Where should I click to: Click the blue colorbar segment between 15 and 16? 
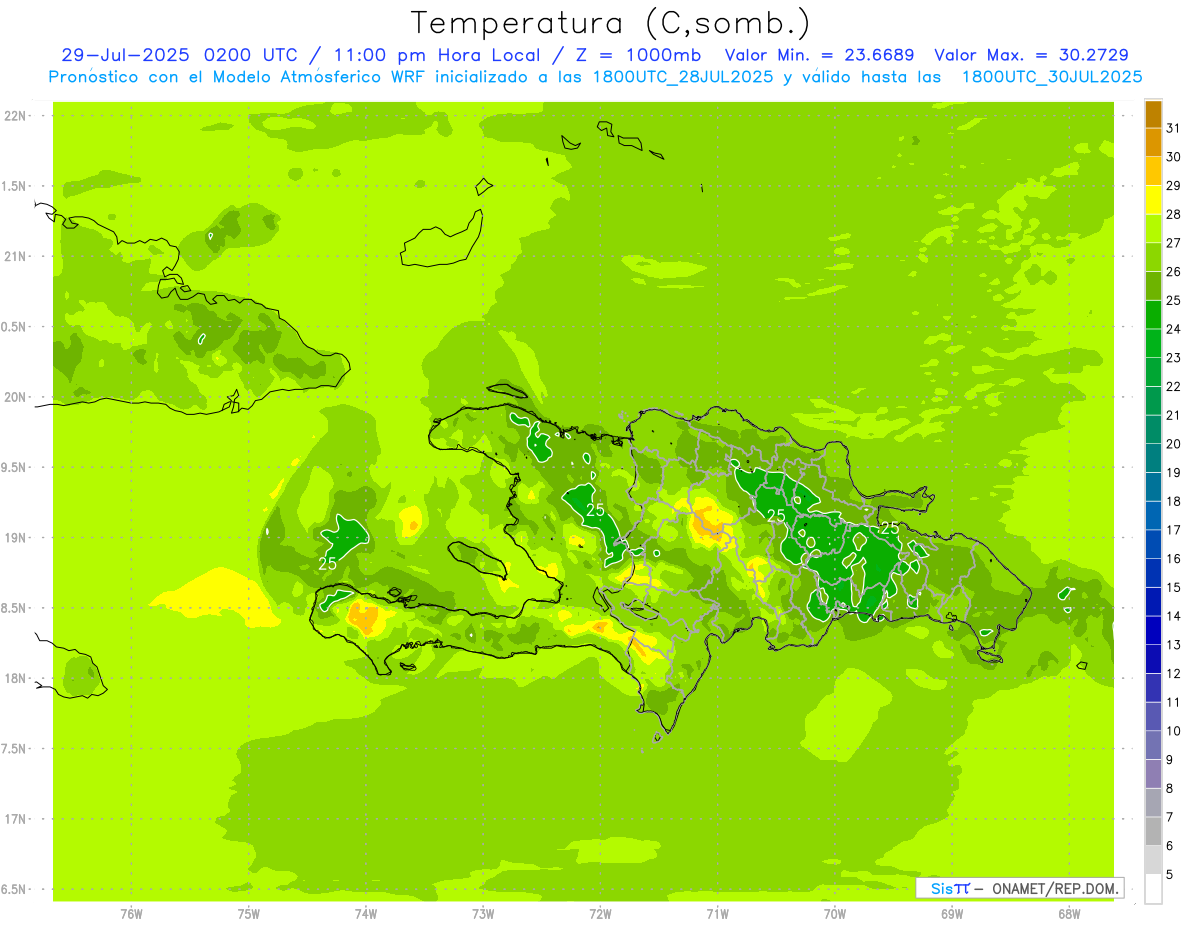pyautogui.click(x=1153, y=573)
